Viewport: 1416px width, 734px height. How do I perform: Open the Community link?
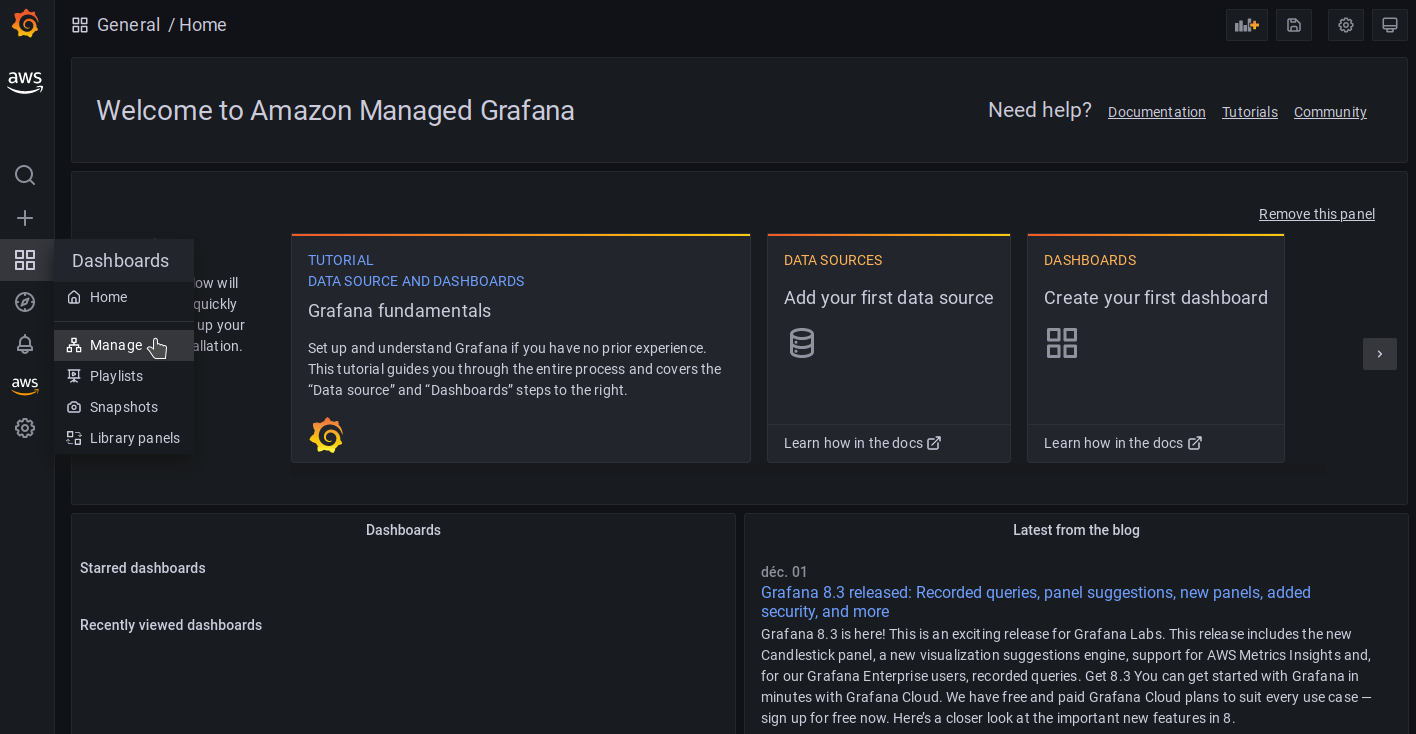tap(1330, 112)
